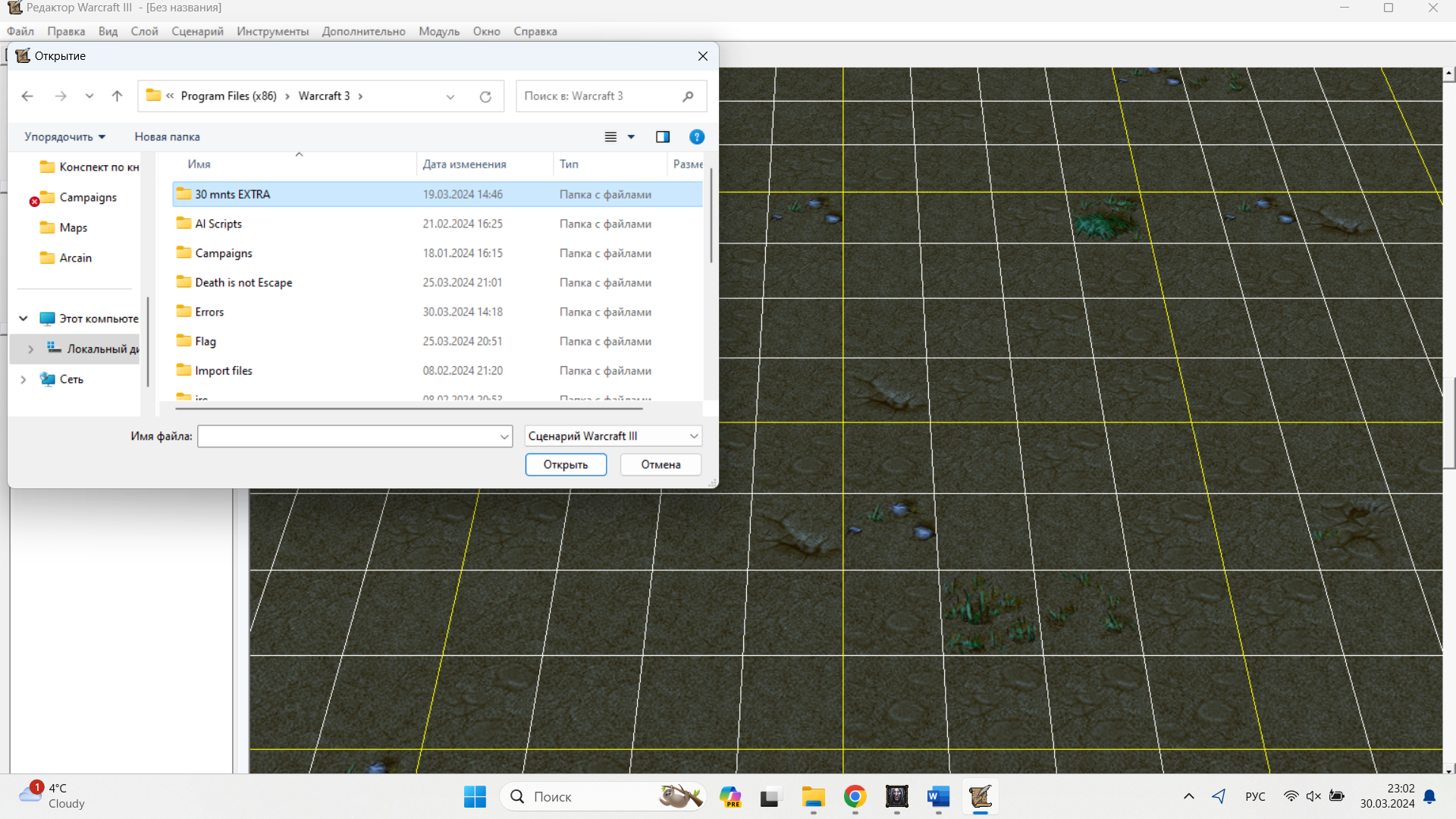Toggle the preview pane
The width and height of the screenshot is (1456, 819).
coord(663,136)
